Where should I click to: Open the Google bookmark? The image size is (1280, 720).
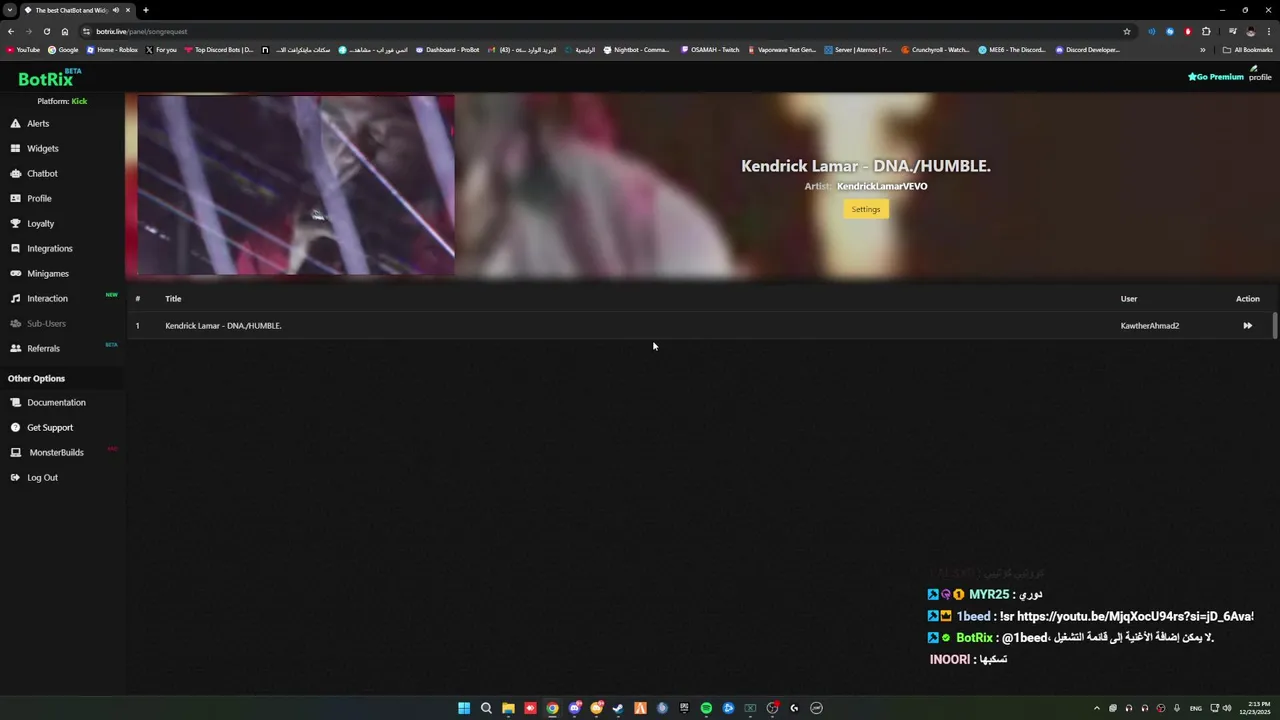point(63,50)
